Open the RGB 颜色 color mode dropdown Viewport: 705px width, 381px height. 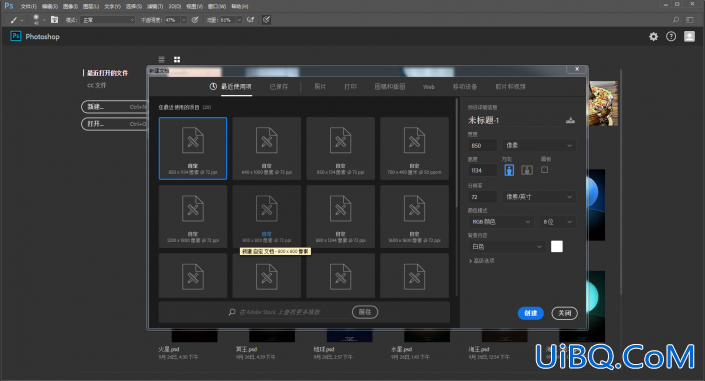click(x=501, y=222)
